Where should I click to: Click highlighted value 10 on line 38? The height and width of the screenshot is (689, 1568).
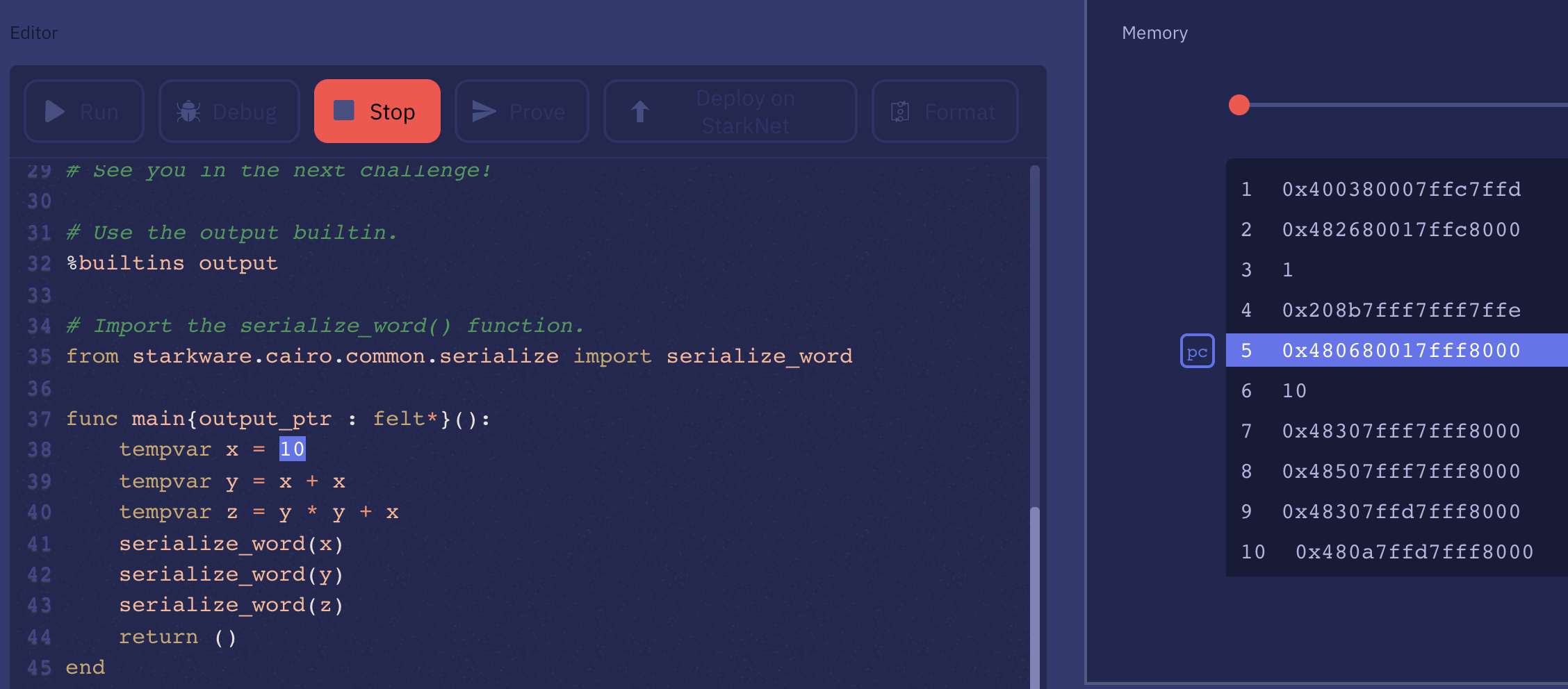click(292, 449)
